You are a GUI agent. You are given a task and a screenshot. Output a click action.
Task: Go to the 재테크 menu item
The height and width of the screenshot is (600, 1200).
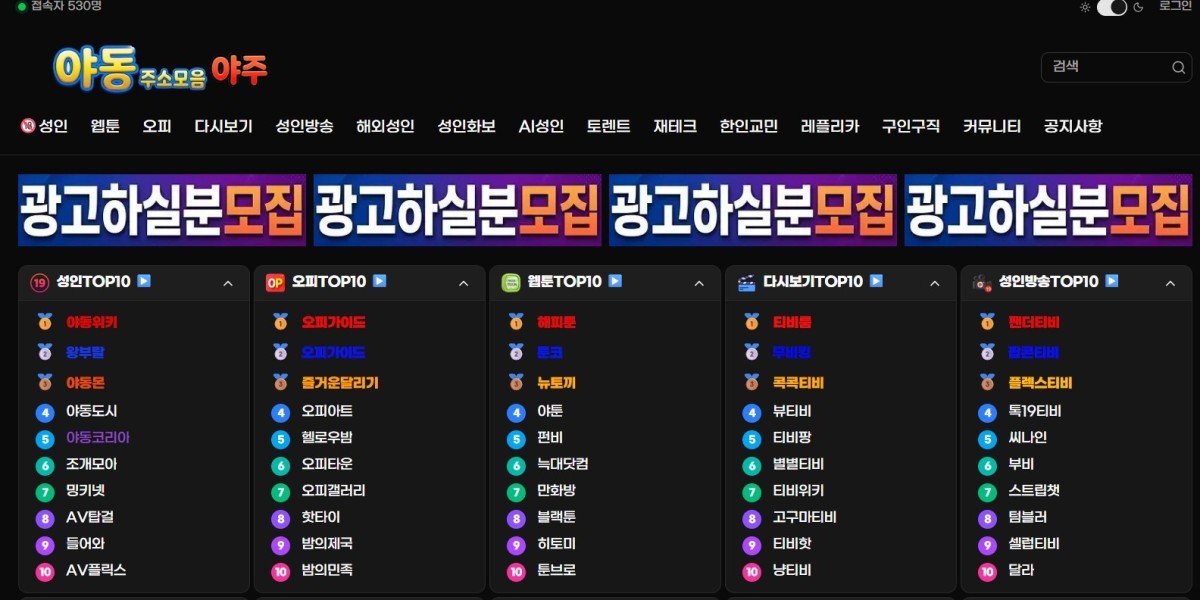pos(675,126)
